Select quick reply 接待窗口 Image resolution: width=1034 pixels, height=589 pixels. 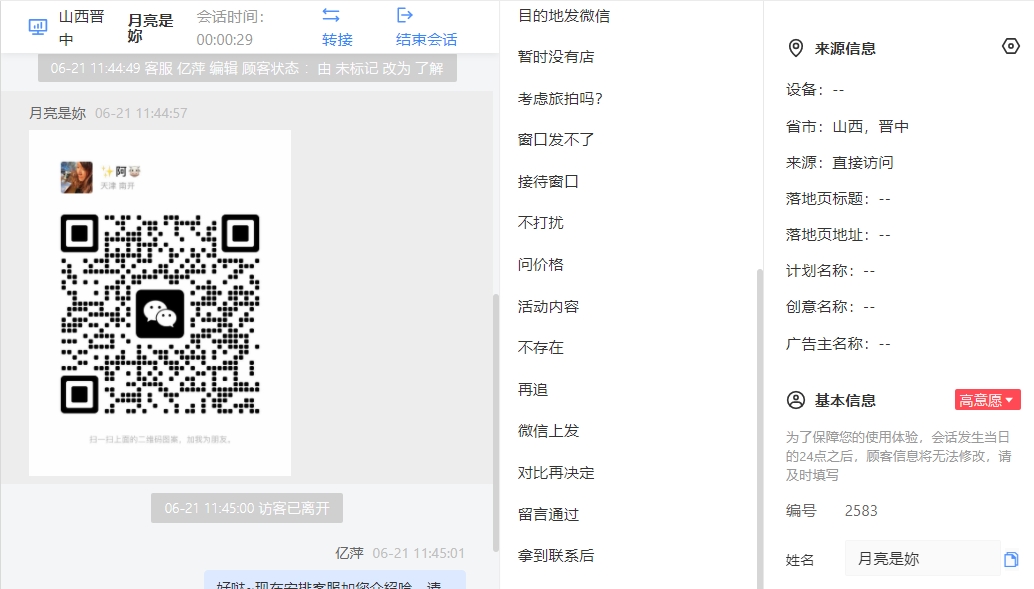[548, 181]
